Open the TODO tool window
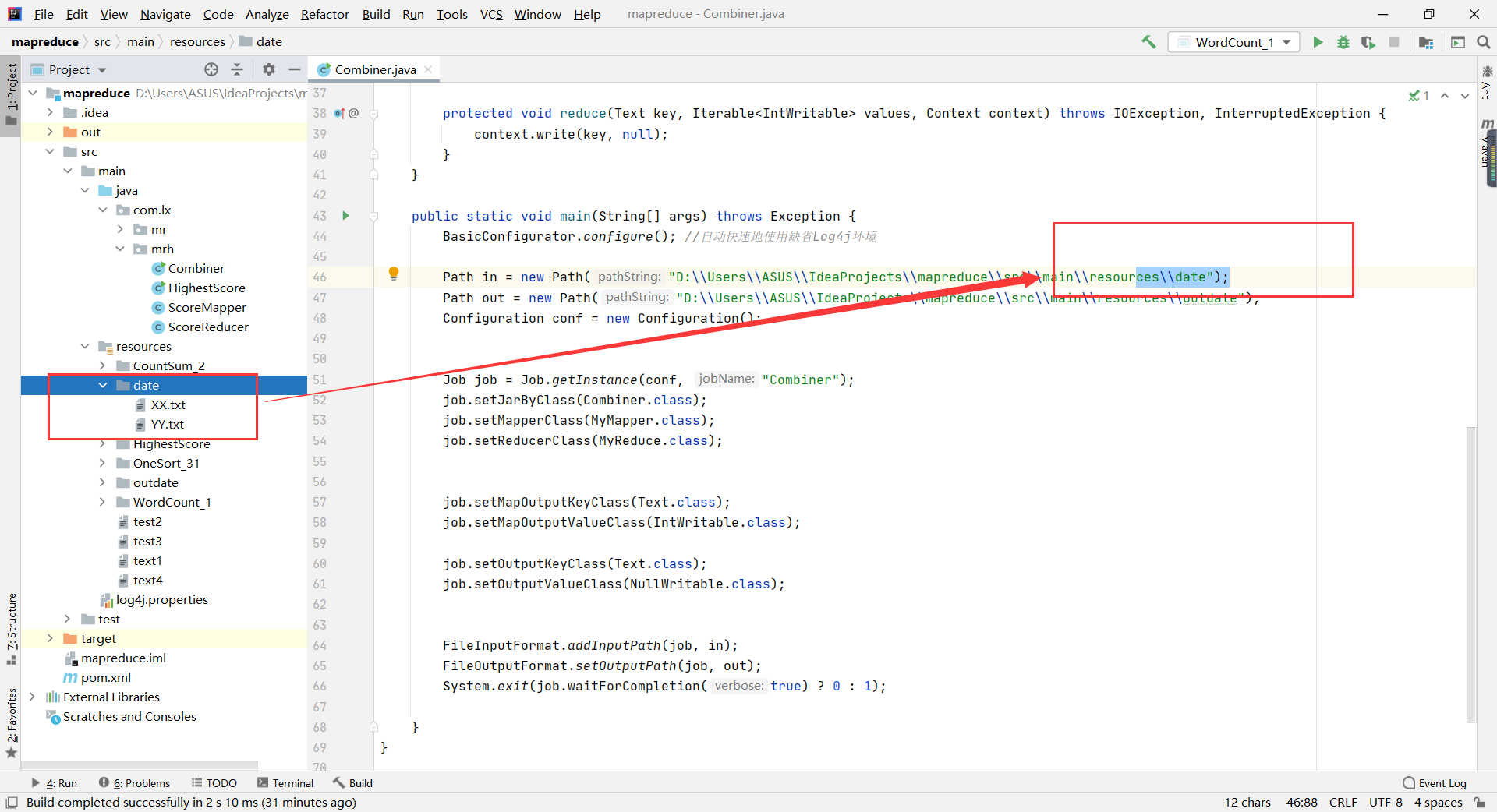This screenshot has height=812, width=1497. (214, 783)
